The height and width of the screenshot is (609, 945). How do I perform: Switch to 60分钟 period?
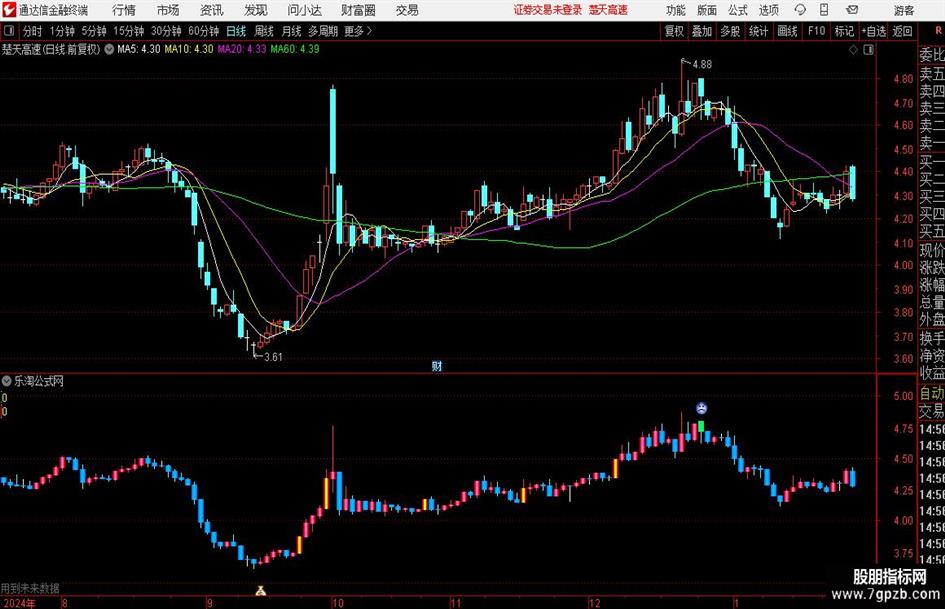click(x=203, y=31)
